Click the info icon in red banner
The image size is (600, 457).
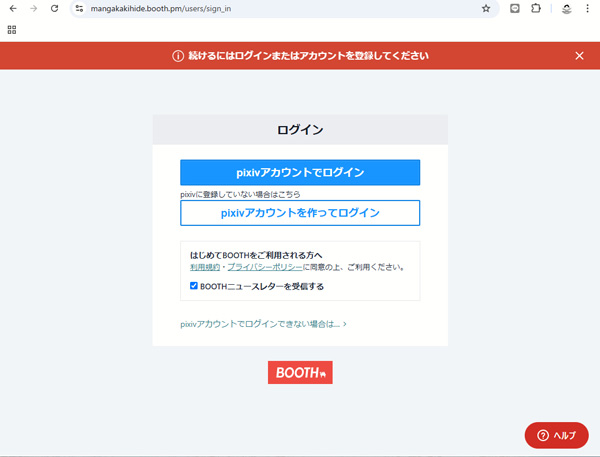coord(178,56)
